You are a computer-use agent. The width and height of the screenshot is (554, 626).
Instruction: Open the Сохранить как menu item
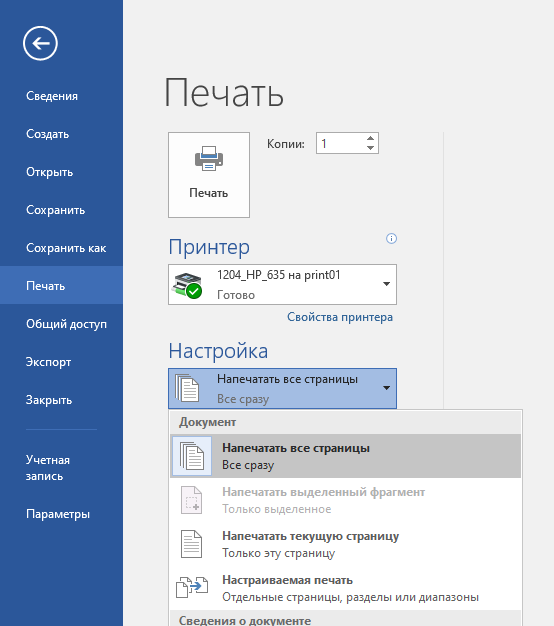66,248
